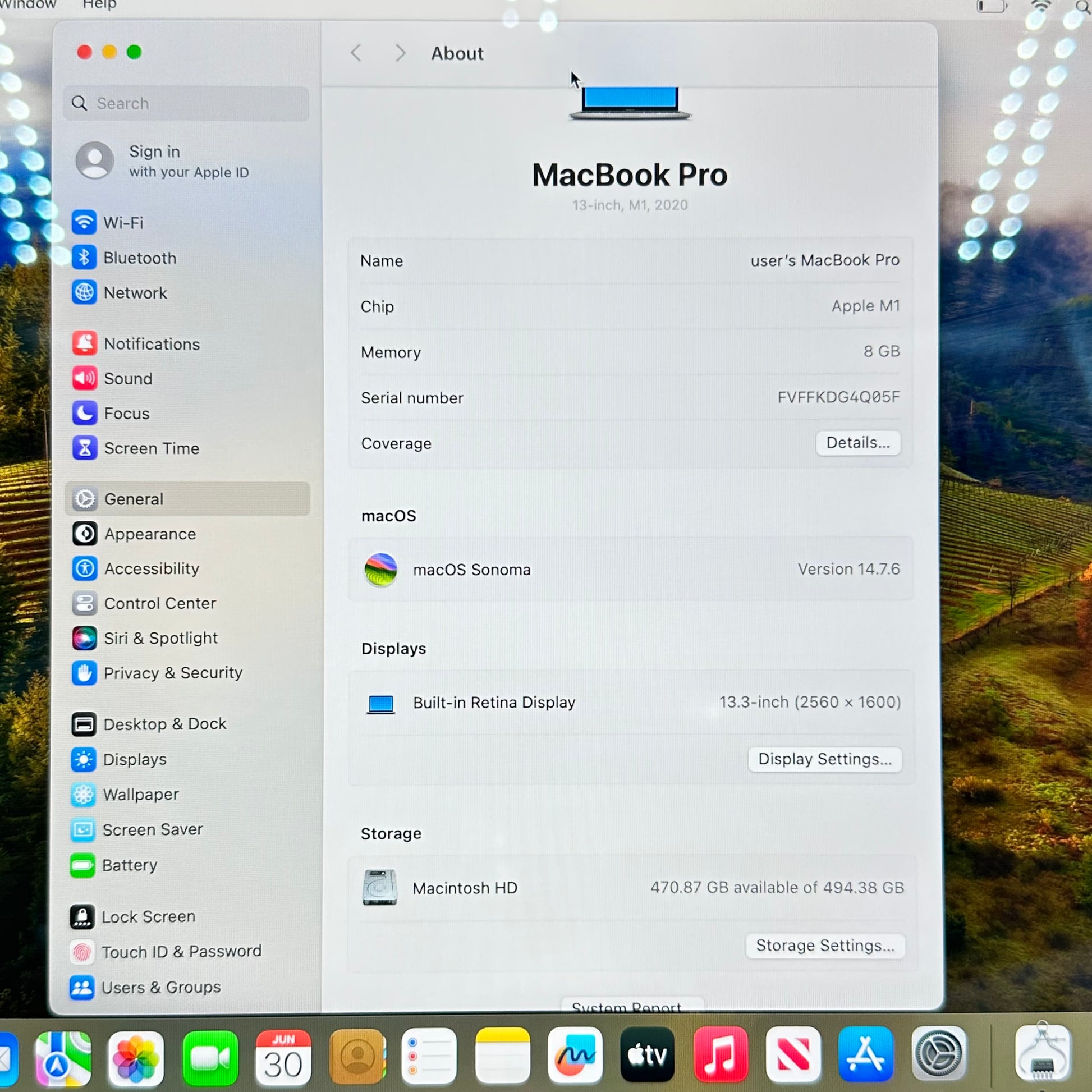
Task: Click the System Report button
Action: pos(632,1006)
